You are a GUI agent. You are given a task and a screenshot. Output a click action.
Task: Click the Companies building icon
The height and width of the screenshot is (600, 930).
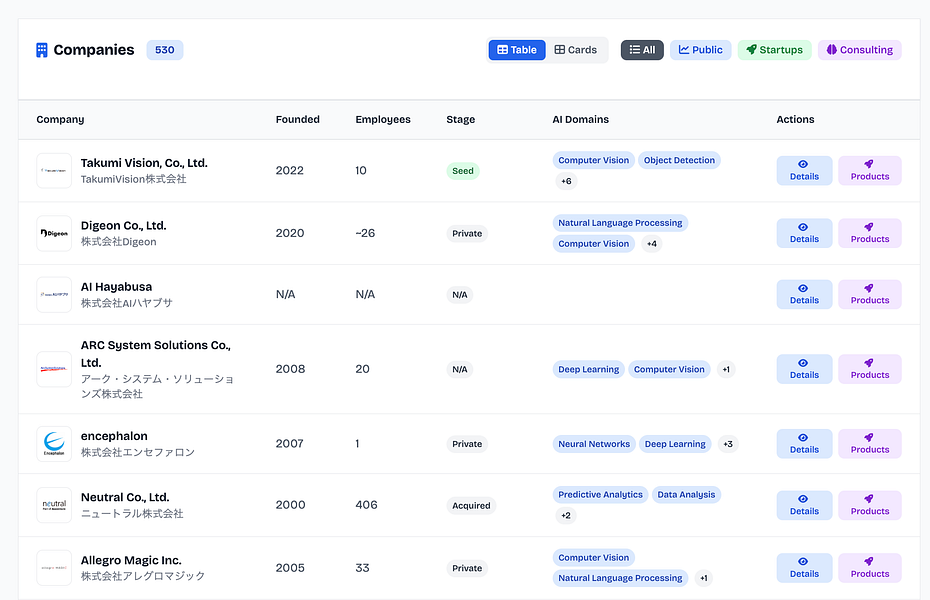pos(42,50)
